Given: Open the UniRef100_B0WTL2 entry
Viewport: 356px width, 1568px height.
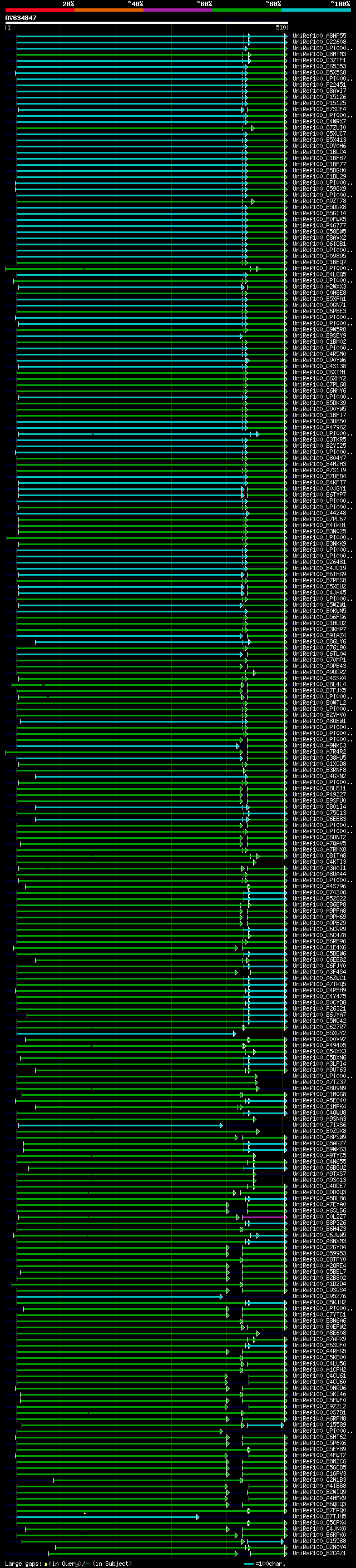Looking at the screenshot, I should coord(319,703).
